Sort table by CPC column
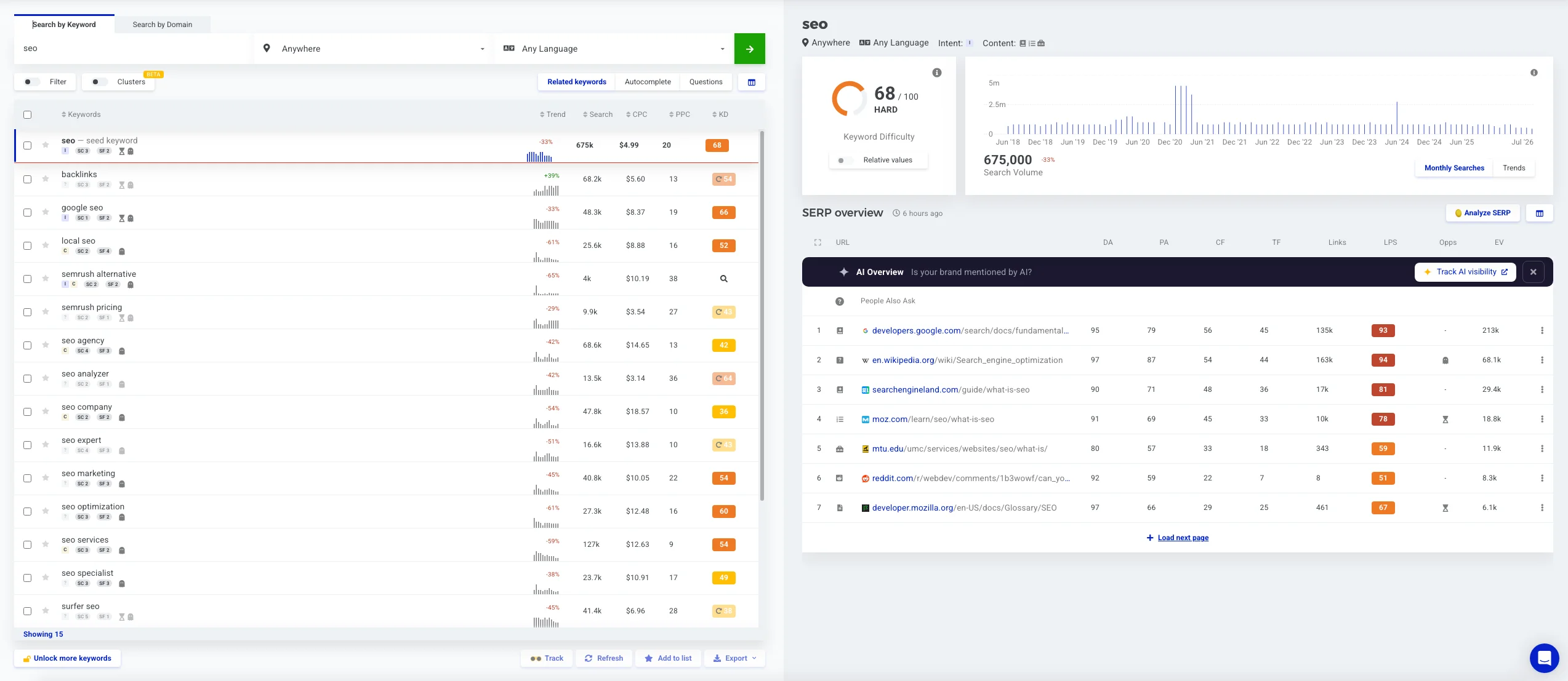Screen dimensions: 1568x681 pyautogui.click(x=637, y=114)
